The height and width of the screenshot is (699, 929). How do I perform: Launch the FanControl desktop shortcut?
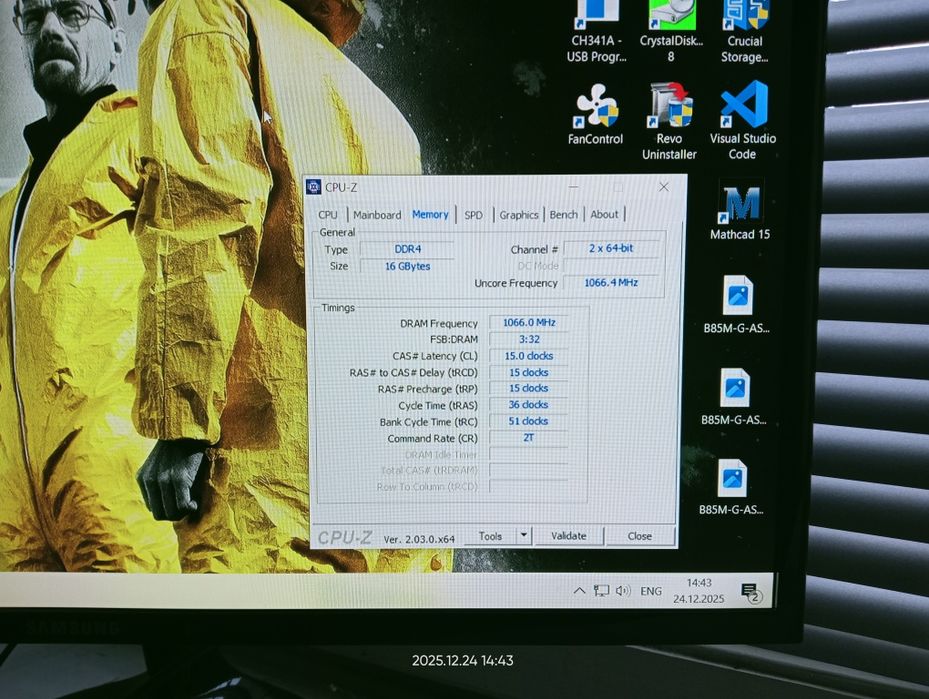click(x=595, y=115)
